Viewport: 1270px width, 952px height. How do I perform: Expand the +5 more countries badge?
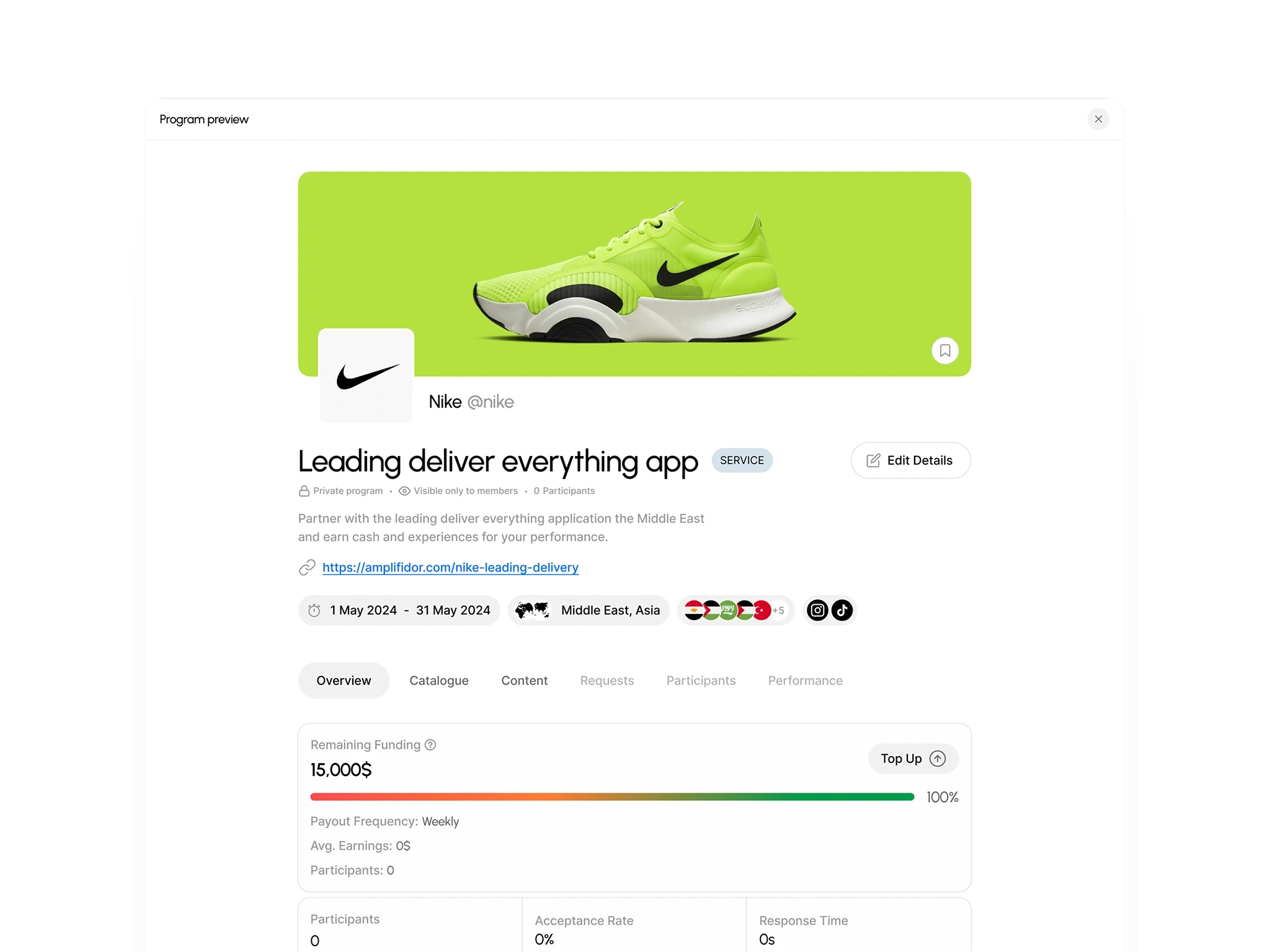[778, 610]
